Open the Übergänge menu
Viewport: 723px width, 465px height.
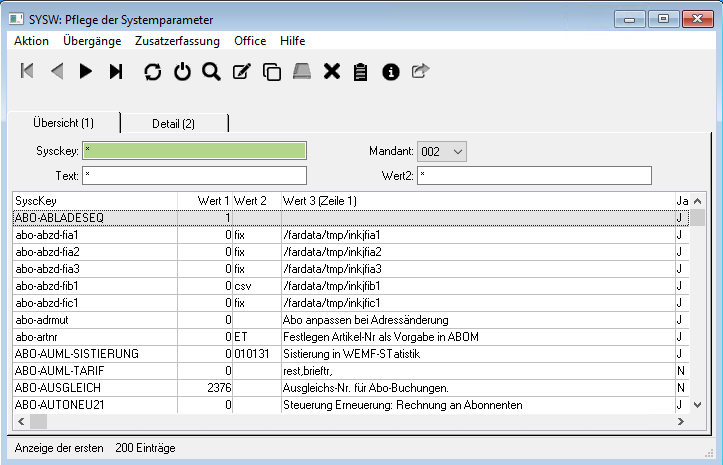click(x=92, y=41)
